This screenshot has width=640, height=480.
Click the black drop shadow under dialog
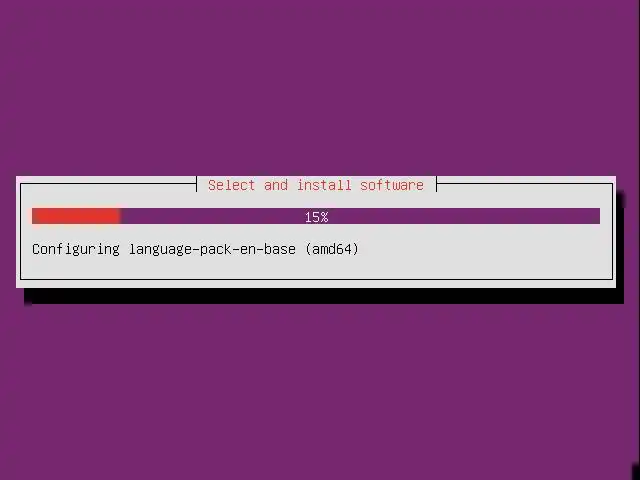[x=324, y=296]
